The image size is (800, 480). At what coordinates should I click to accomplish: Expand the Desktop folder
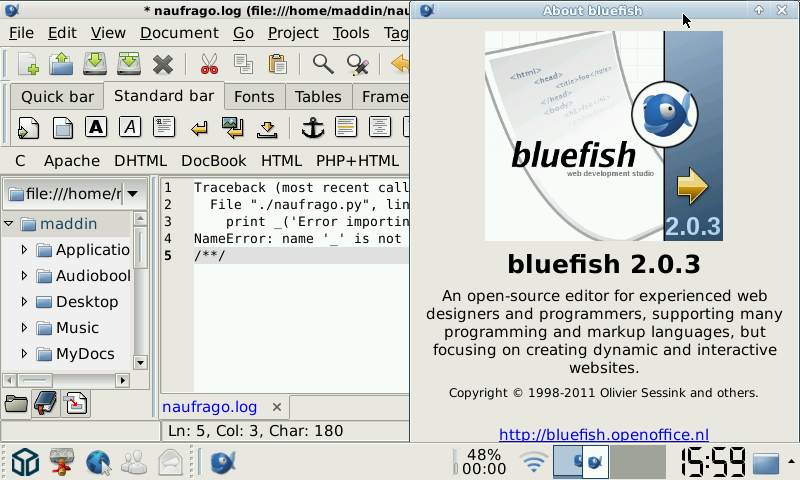point(24,302)
